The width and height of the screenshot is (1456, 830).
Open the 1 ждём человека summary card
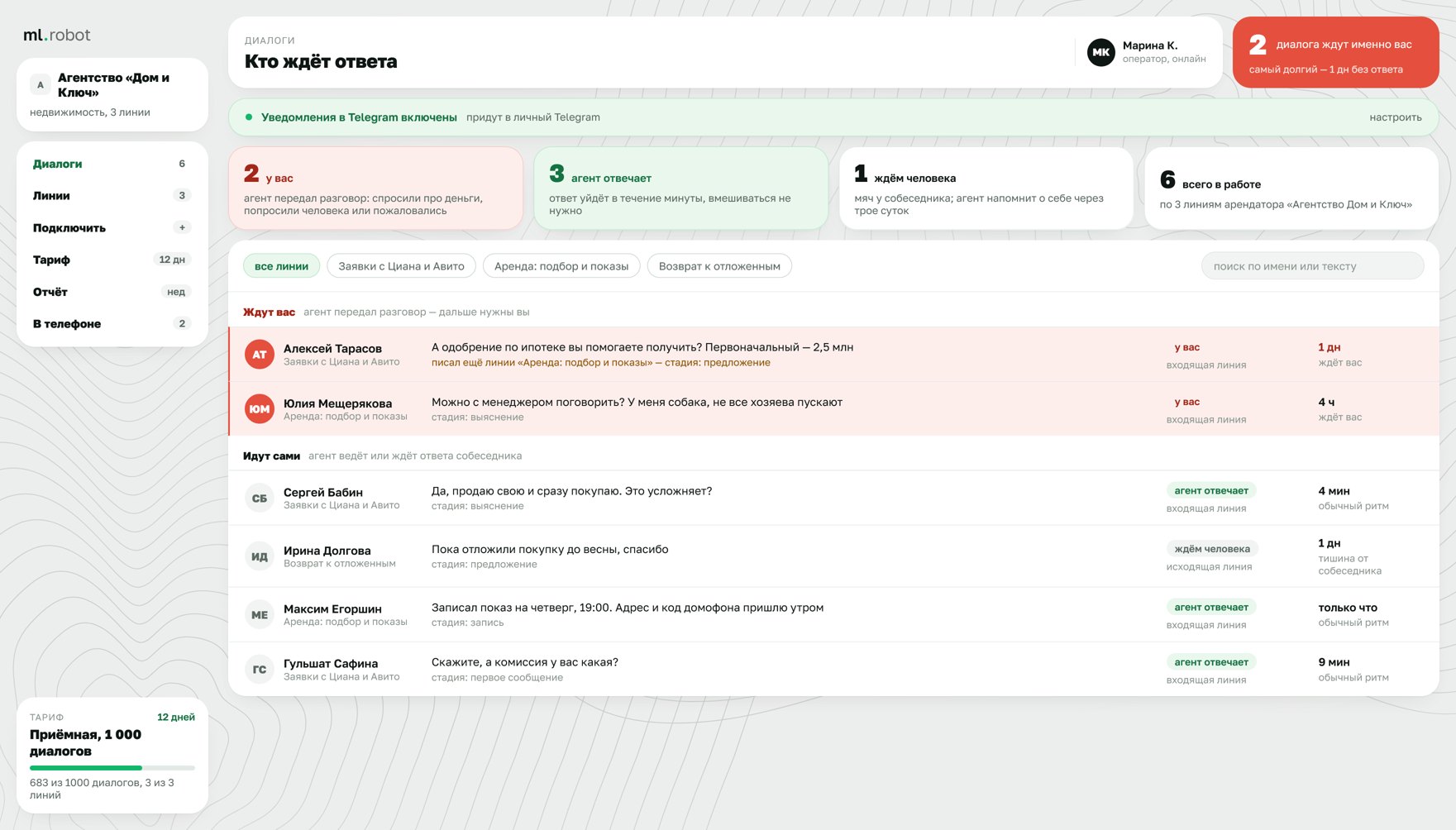pos(986,188)
